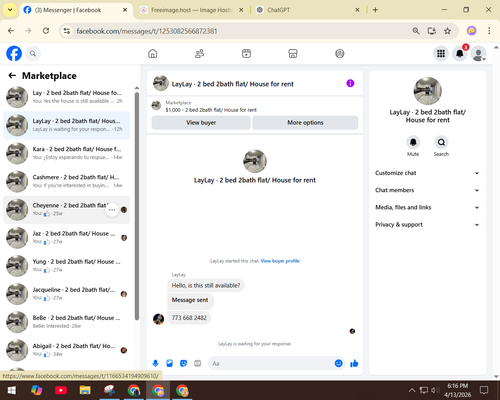Open the taskbar volume speaker icon
The height and width of the screenshot is (400, 500).
tap(434, 390)
